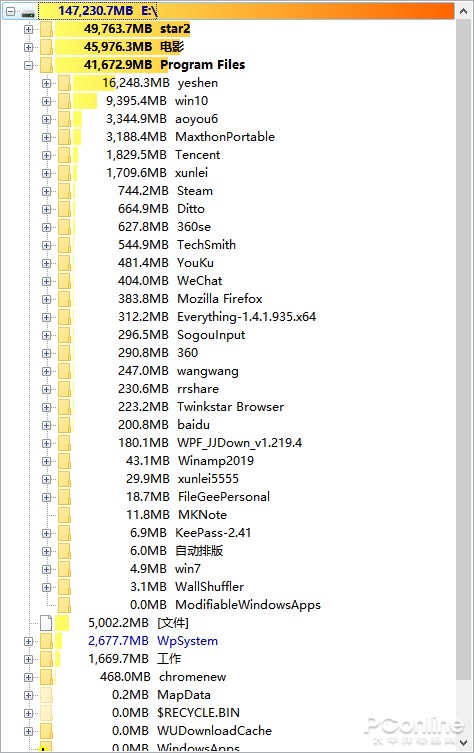Select the WpSystem blue entry
Viewport: 474px width, 753px height.
tap(153, 641)
